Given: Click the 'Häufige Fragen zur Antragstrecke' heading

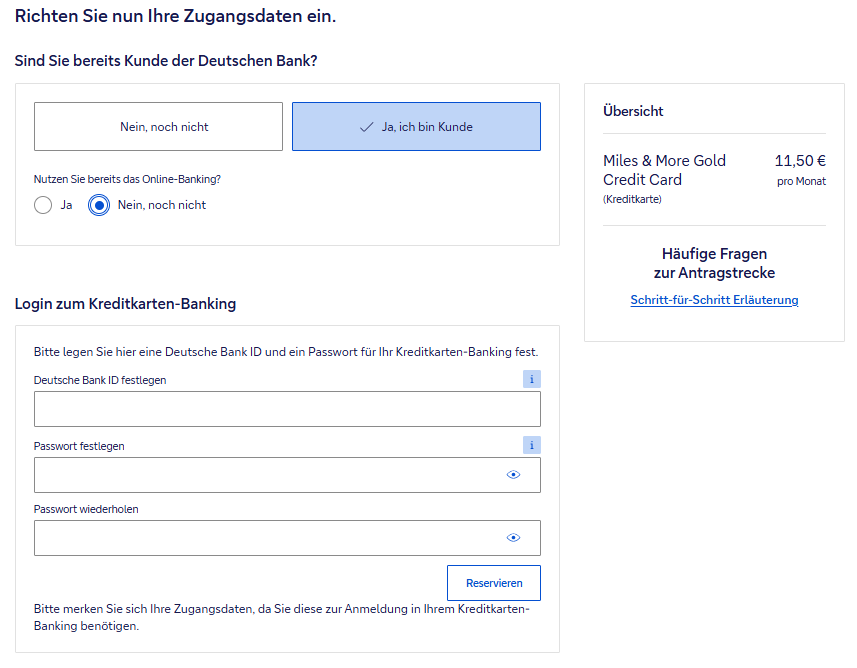Looking at the screenshot, I should 714,263.
